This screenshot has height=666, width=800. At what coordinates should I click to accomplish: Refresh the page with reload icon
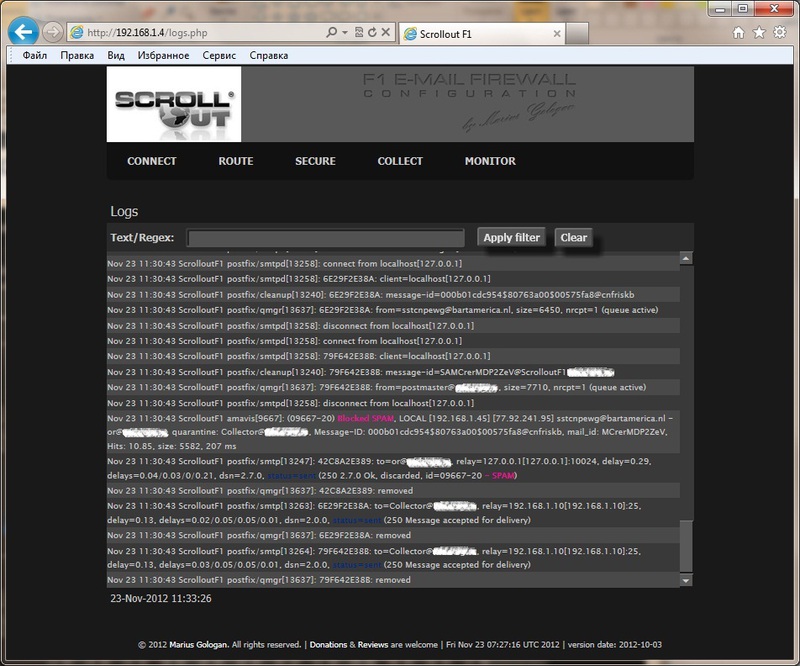click(x=372, y=32)
